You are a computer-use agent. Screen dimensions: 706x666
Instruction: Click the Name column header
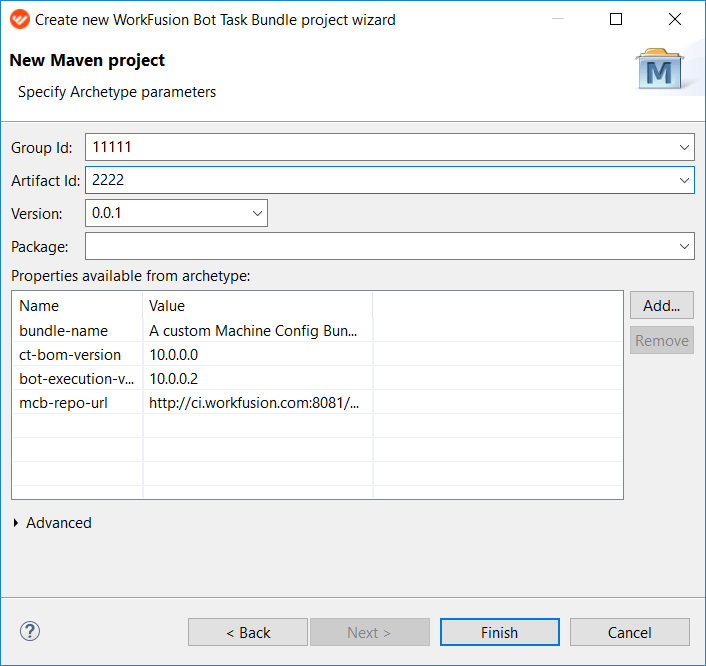point(77,306)
